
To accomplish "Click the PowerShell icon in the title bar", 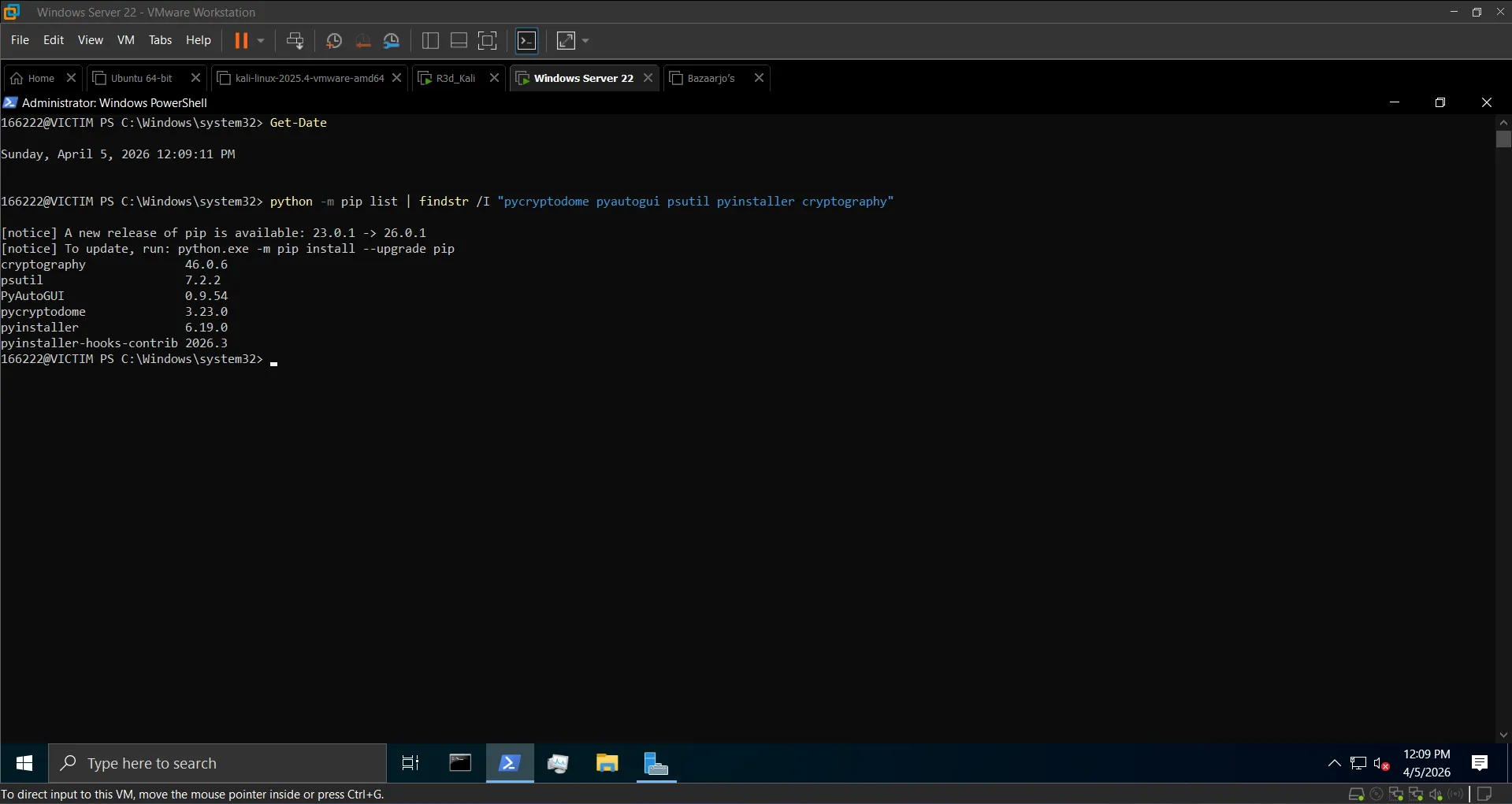I will 9,102.
